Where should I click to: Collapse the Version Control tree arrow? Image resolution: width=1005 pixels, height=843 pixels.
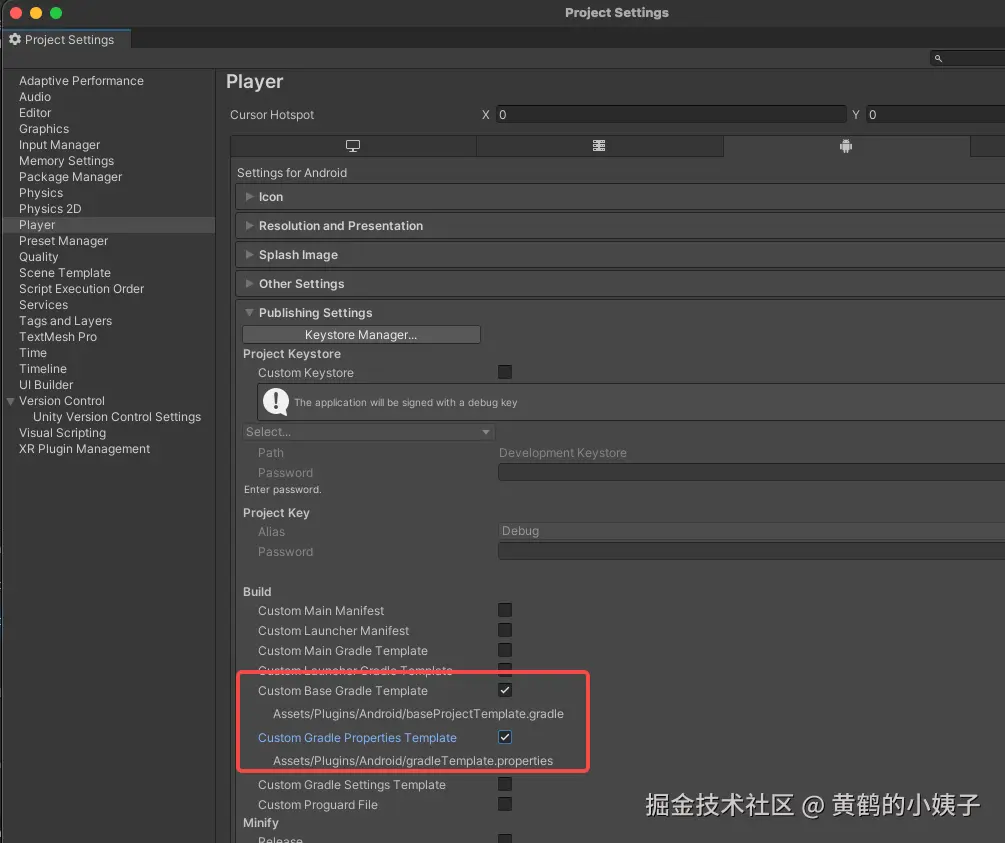pos(10,401)
